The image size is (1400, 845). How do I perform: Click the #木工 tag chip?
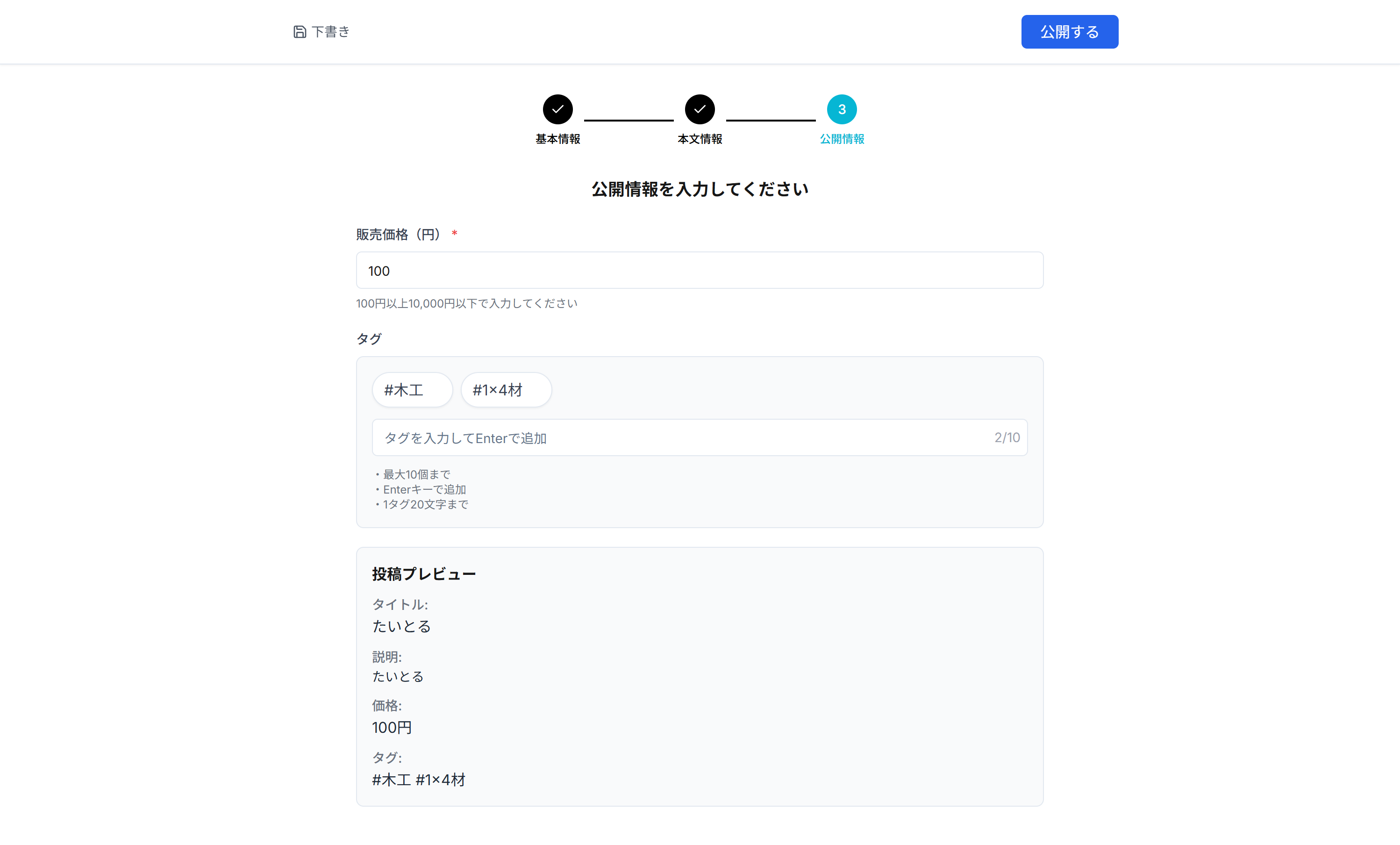(412, 390)
